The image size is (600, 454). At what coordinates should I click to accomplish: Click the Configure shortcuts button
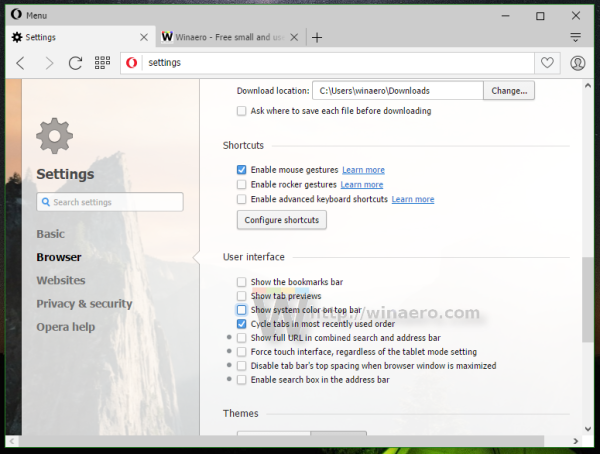(x=282, y=220)
